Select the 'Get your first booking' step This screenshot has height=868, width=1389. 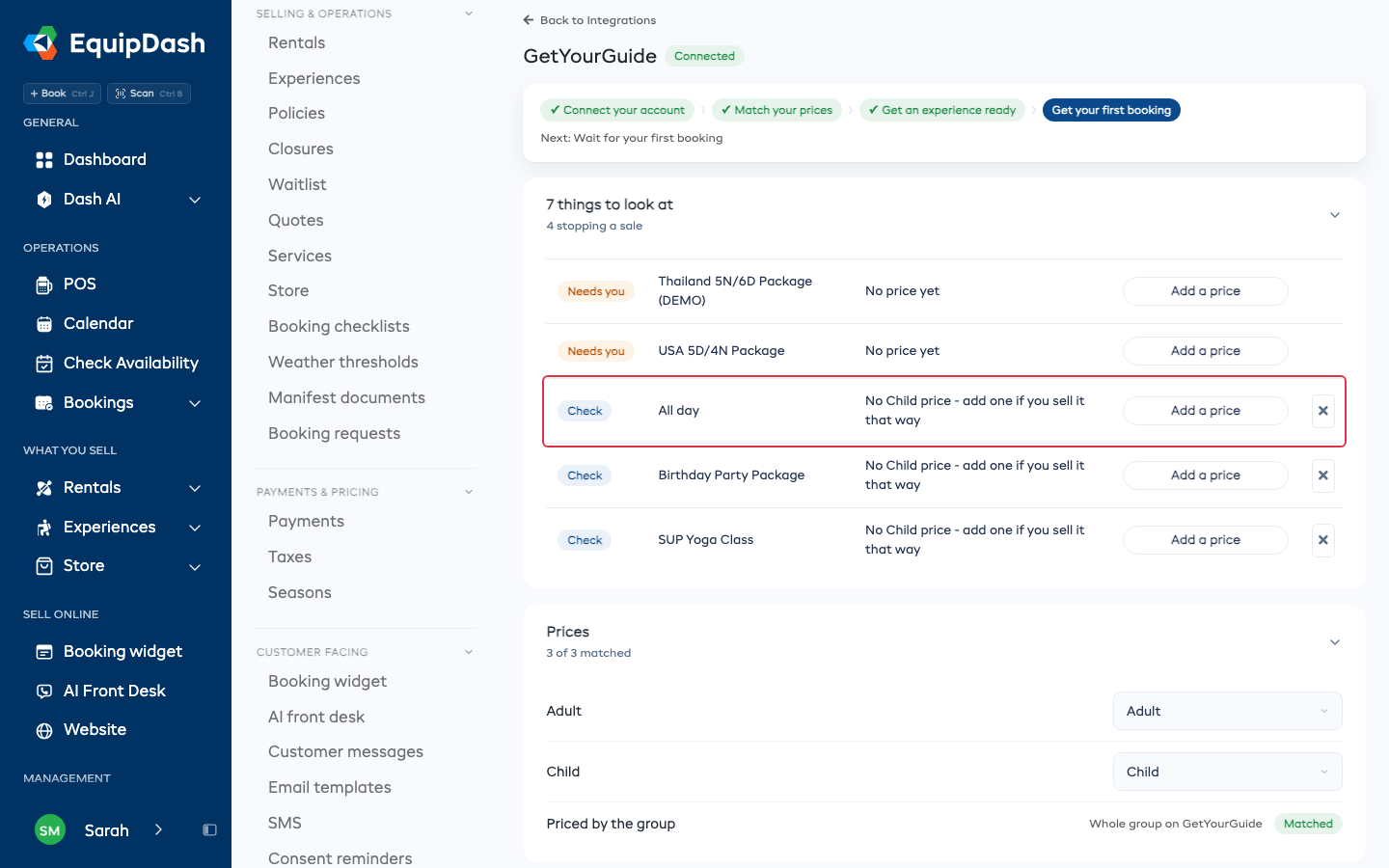[x=1111, y=110]
